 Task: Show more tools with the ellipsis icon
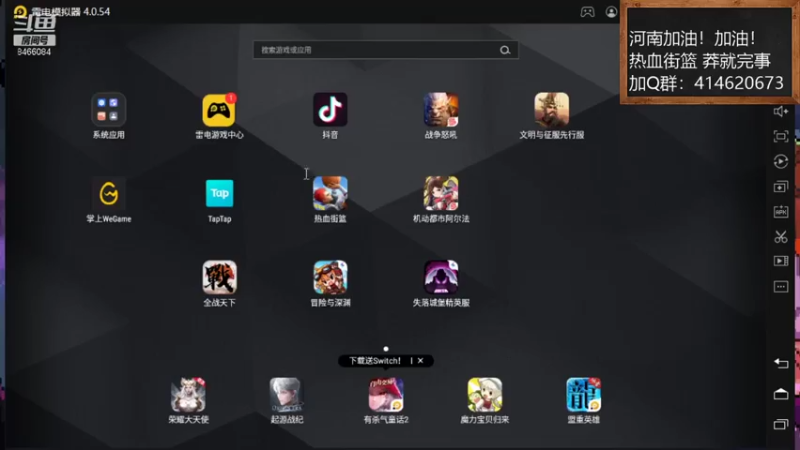point(781,286)
